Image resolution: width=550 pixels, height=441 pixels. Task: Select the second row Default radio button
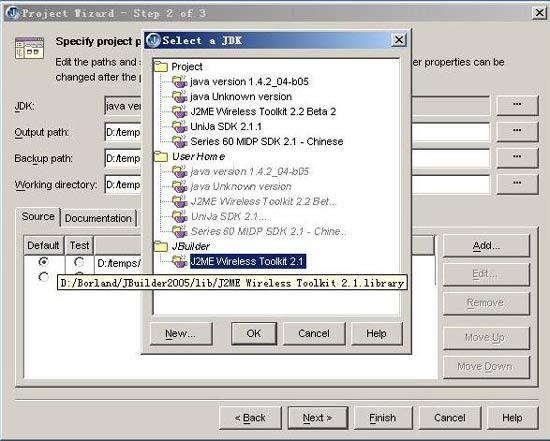click(x=43, y=277)
